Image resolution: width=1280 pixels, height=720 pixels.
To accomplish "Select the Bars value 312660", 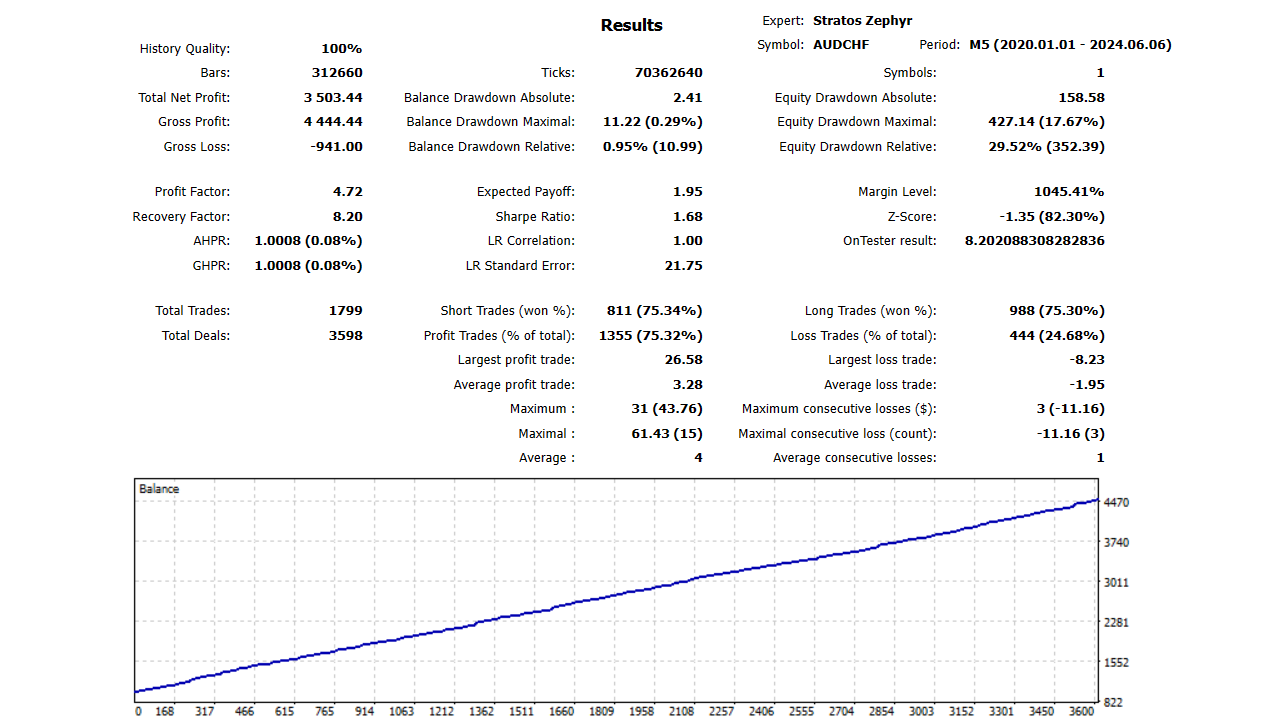I will (337, 73).
